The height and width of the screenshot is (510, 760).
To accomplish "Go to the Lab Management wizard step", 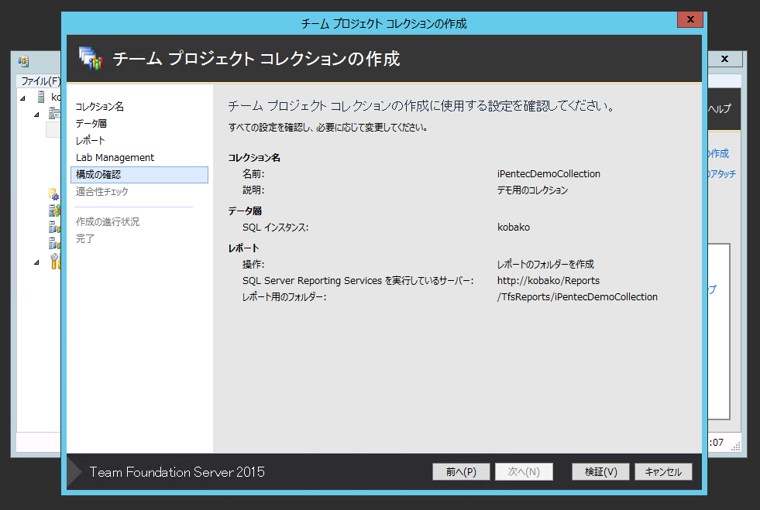I will click(115, 158).
